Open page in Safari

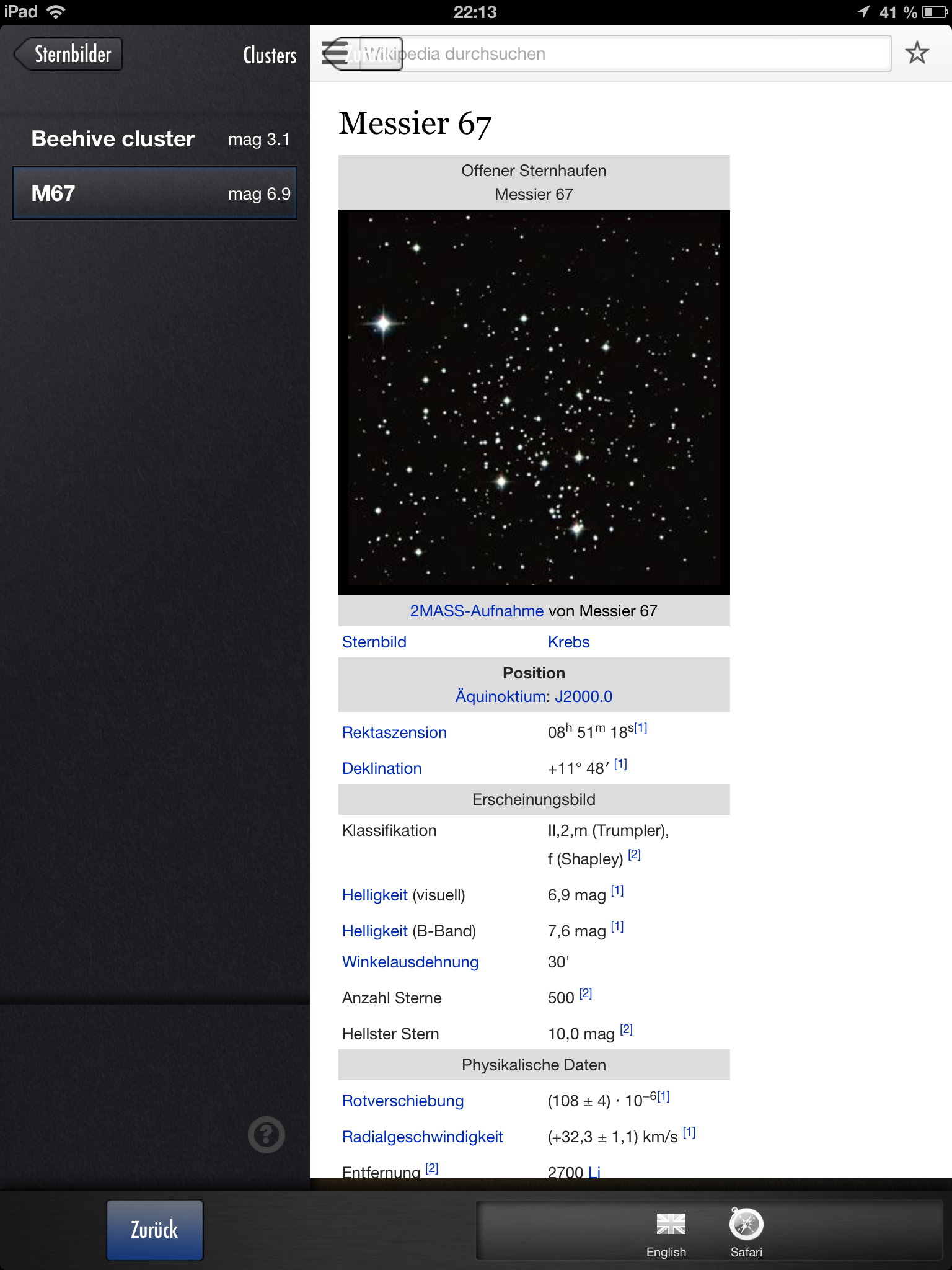click(746, 1233)
